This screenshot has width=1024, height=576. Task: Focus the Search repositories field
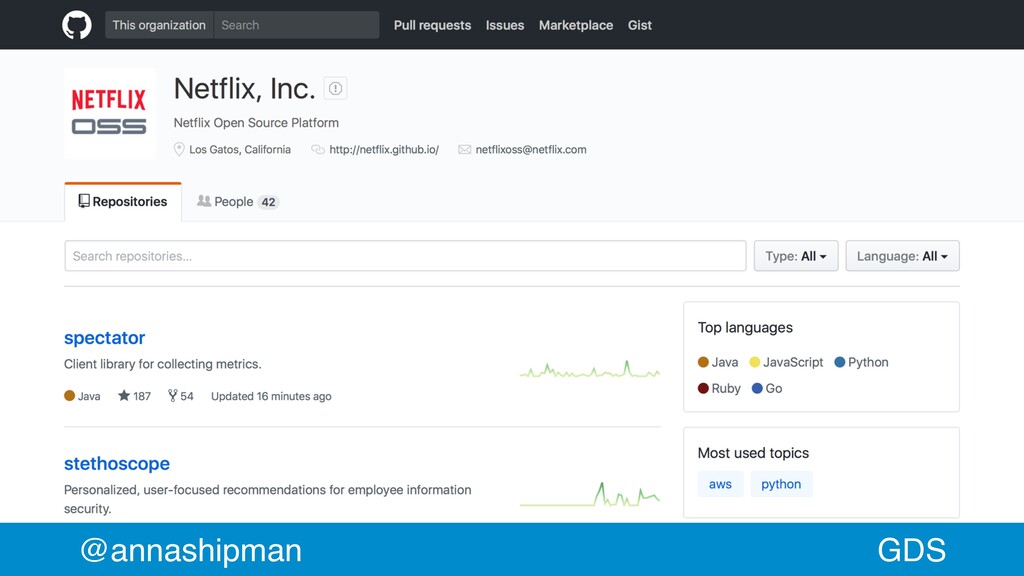pyautogui.click(x=405, y=256)
